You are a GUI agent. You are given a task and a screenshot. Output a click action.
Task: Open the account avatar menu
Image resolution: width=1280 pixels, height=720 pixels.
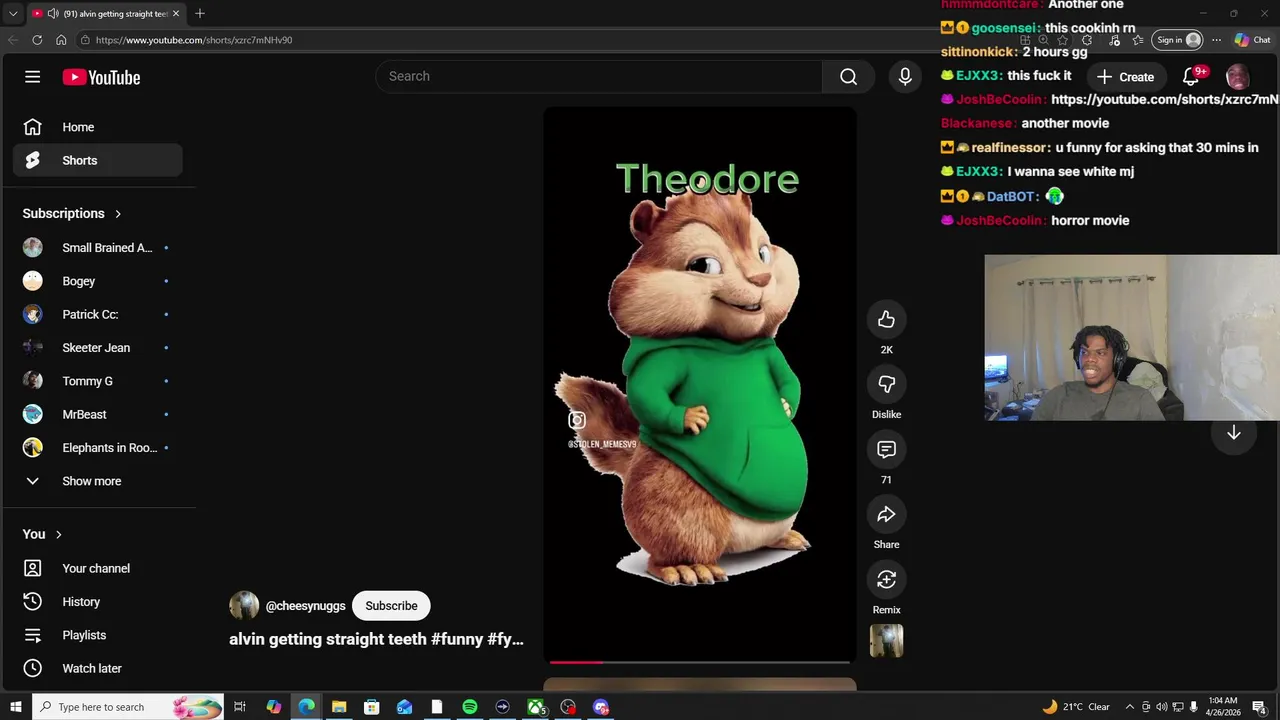[x=1237, y=77]
